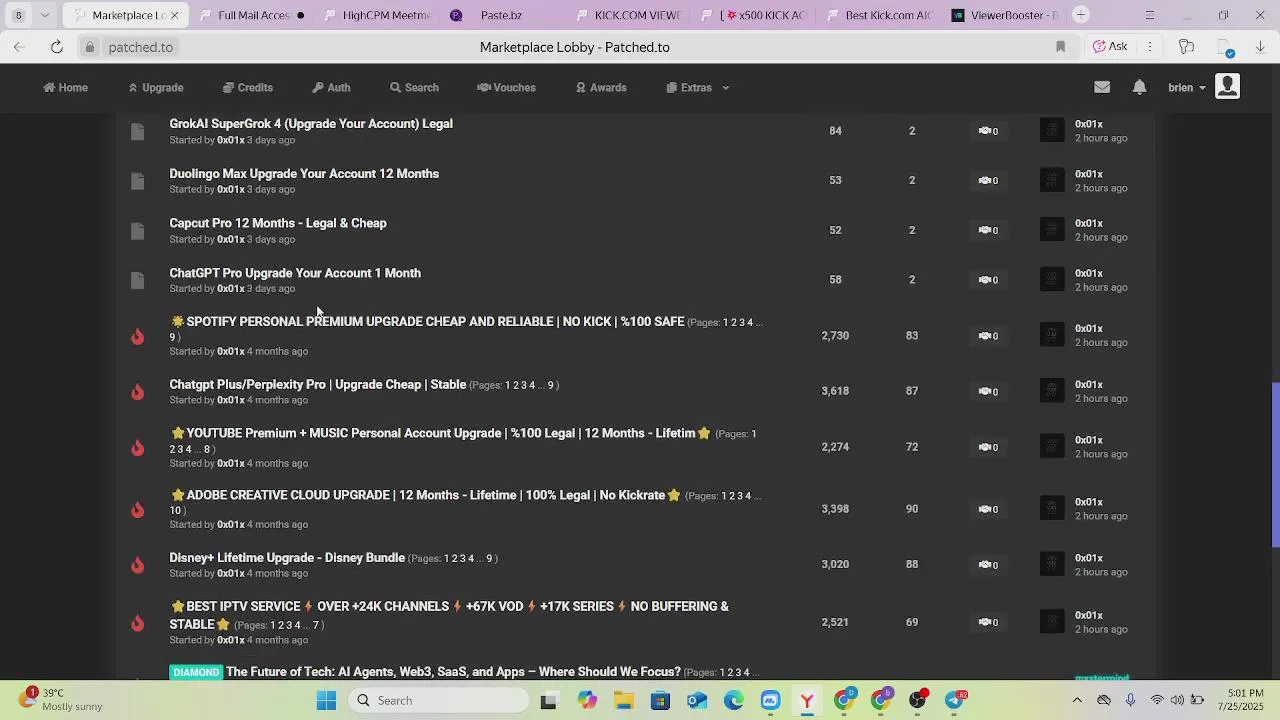1280x720 pixels.
Task: Open the Search menu item
Action: (414, 88)
